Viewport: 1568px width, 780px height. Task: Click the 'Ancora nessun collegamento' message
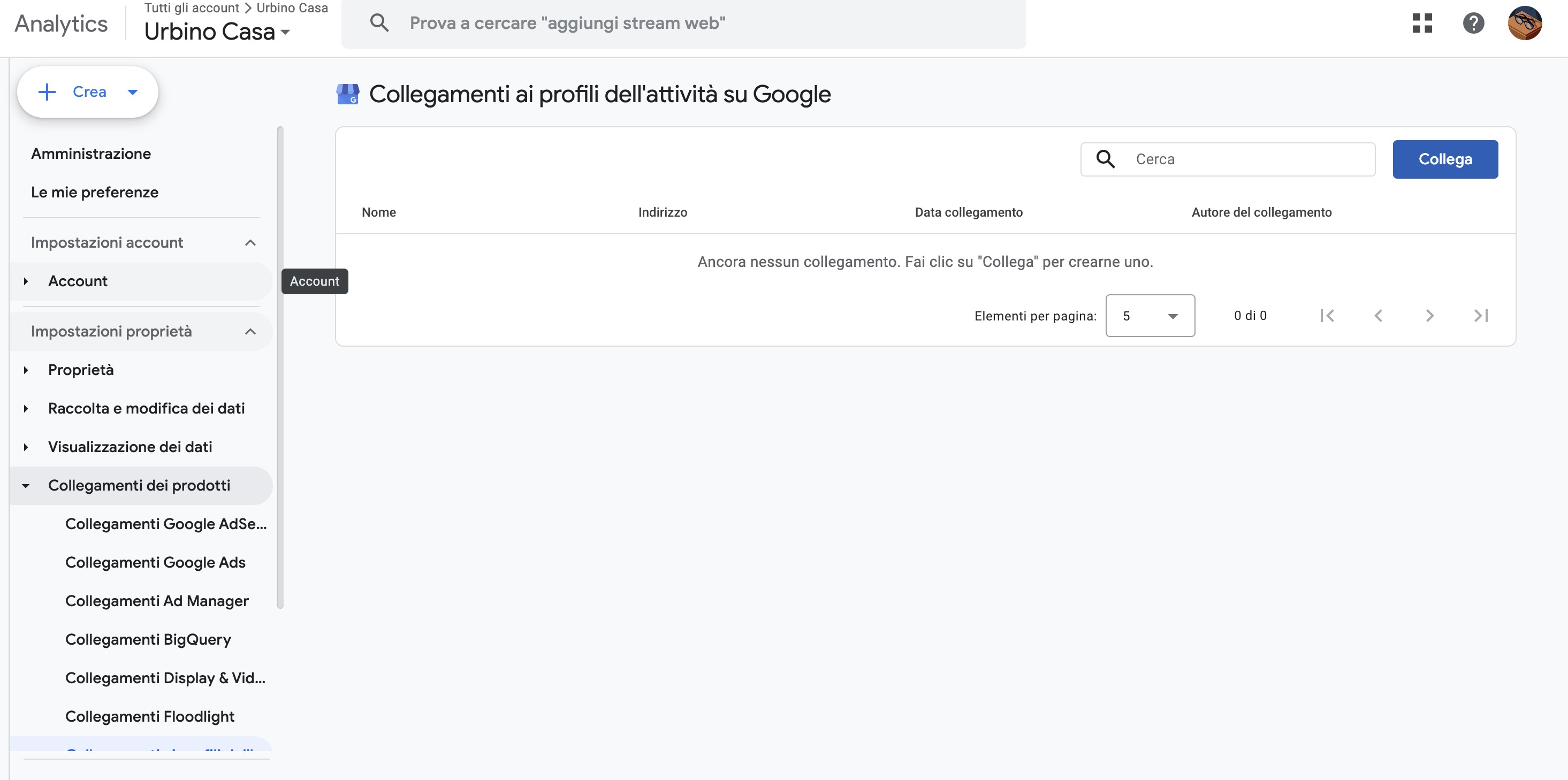925,262
